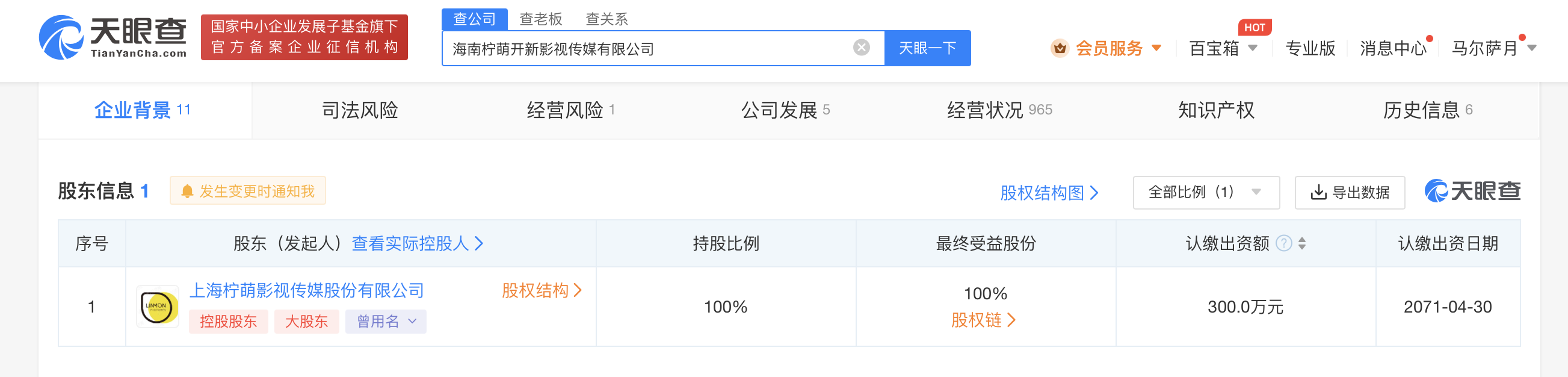Image resolution: width=1568 pixels, height=377 pixels.
Task: Clear the search box with X icon
Action: coord(860,48)
